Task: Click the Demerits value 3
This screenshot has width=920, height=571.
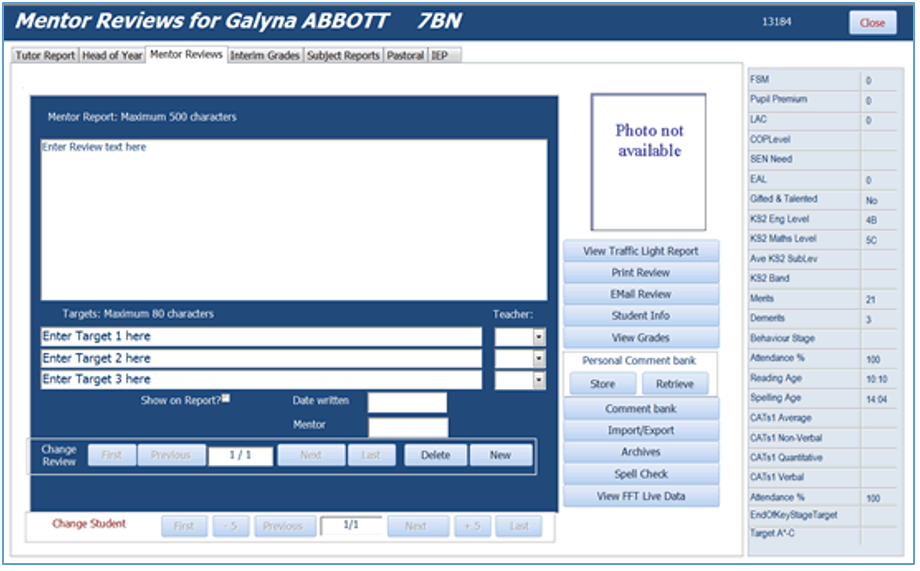Action: [x=868, y=319]
